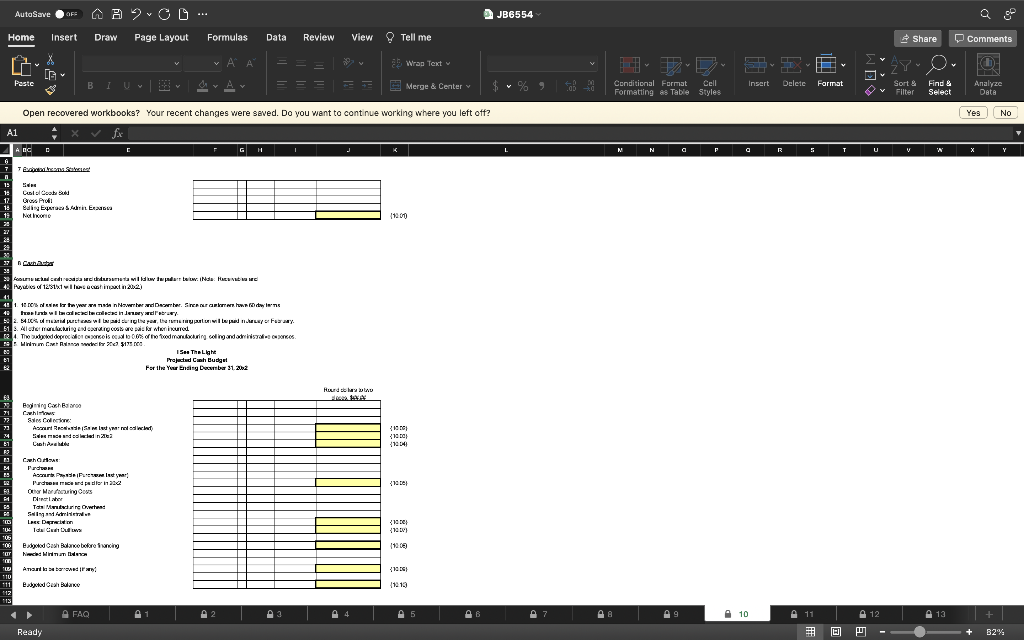Switch to the Insert ribbon tab
1024x640 pixels.
[x=64, y=37]
